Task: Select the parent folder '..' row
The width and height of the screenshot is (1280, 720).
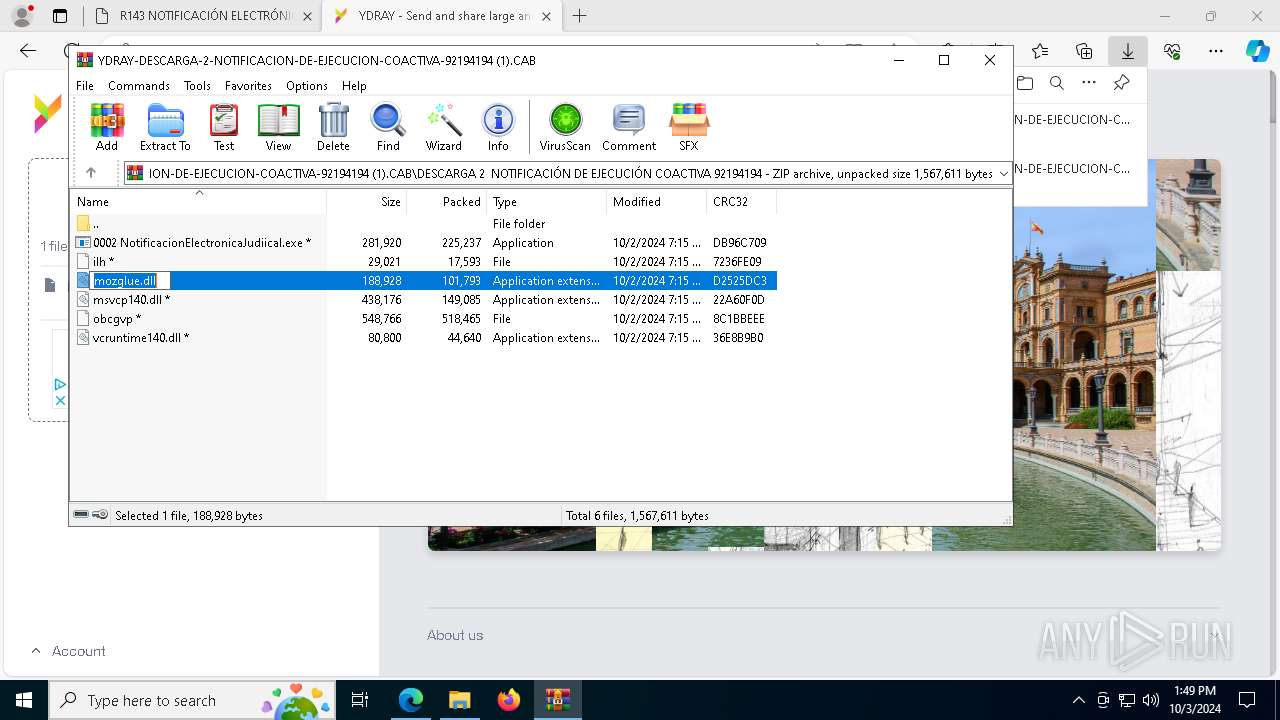Action: (423, 224)
